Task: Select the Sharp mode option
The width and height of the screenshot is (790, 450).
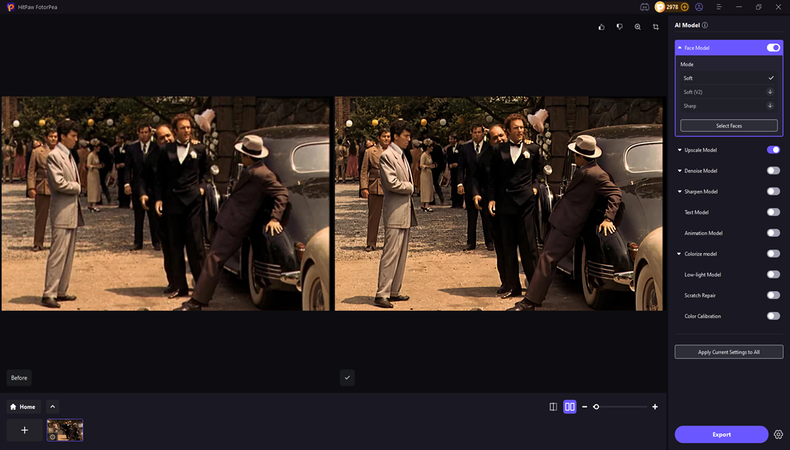Action: (729, 106)
